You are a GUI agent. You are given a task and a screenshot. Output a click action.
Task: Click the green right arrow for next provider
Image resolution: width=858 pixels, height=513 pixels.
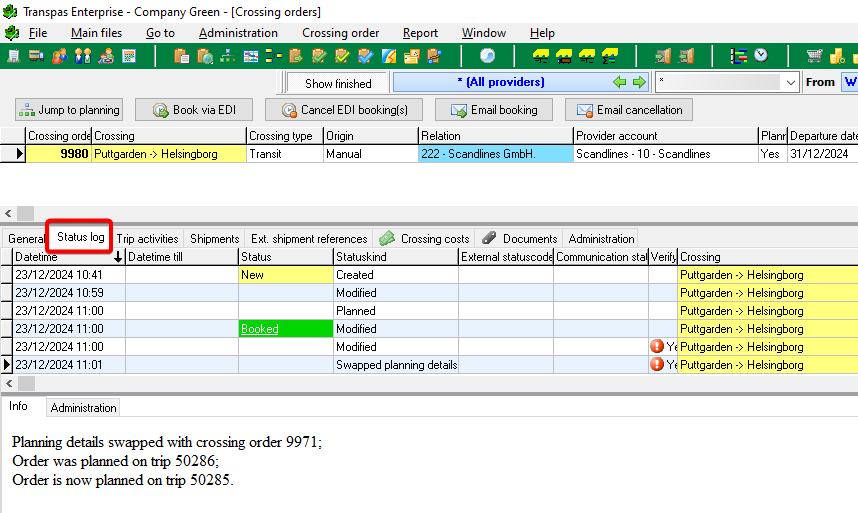pos(639,82)
